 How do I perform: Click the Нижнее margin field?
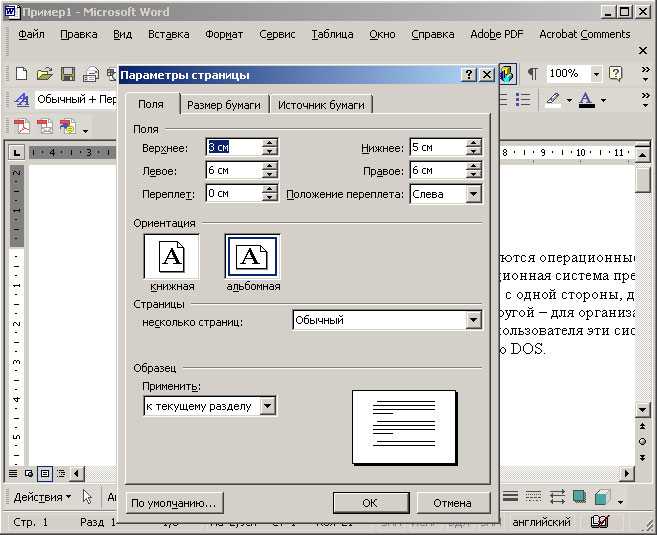coord(438,147)
